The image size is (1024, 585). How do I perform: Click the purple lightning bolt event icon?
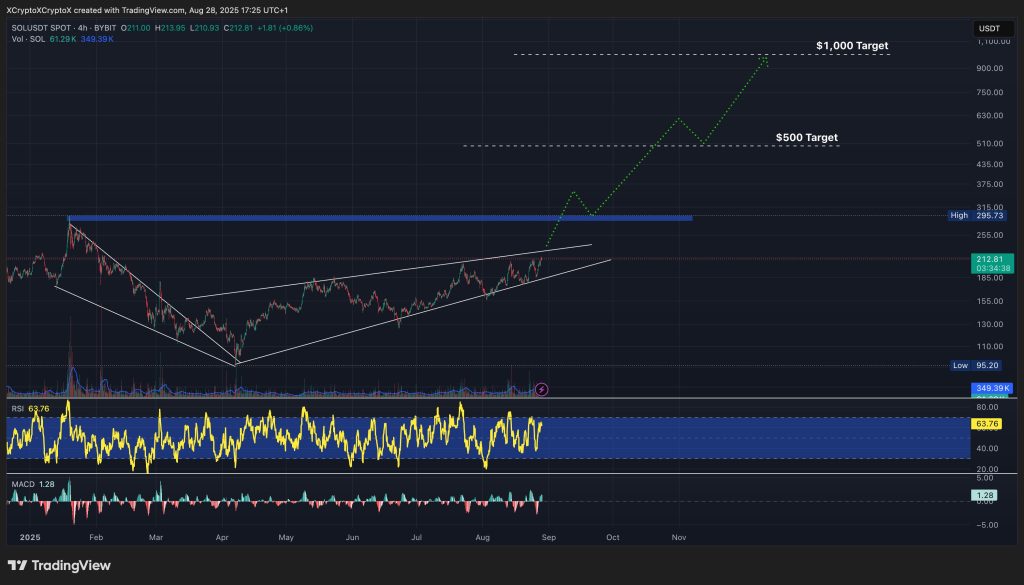click(x=541, y=390)
